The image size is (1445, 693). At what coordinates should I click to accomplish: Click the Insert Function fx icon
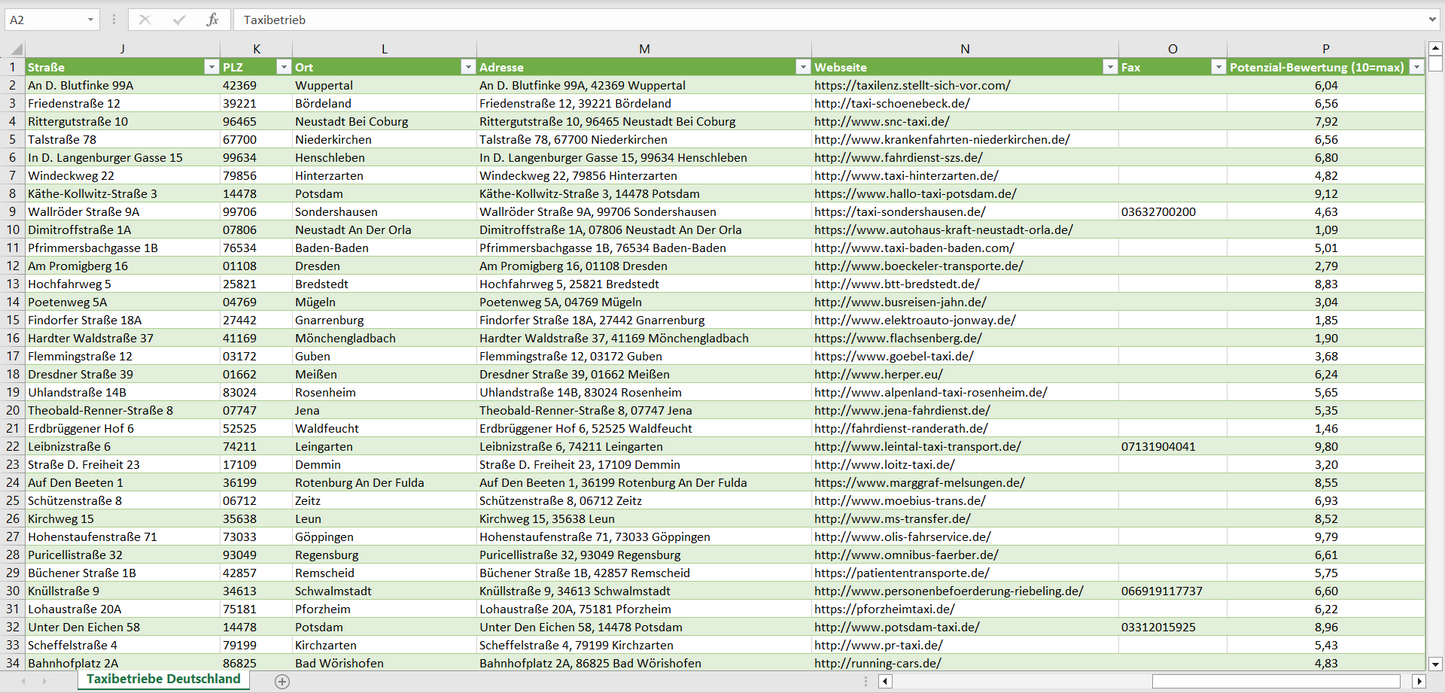coord(212,20)
